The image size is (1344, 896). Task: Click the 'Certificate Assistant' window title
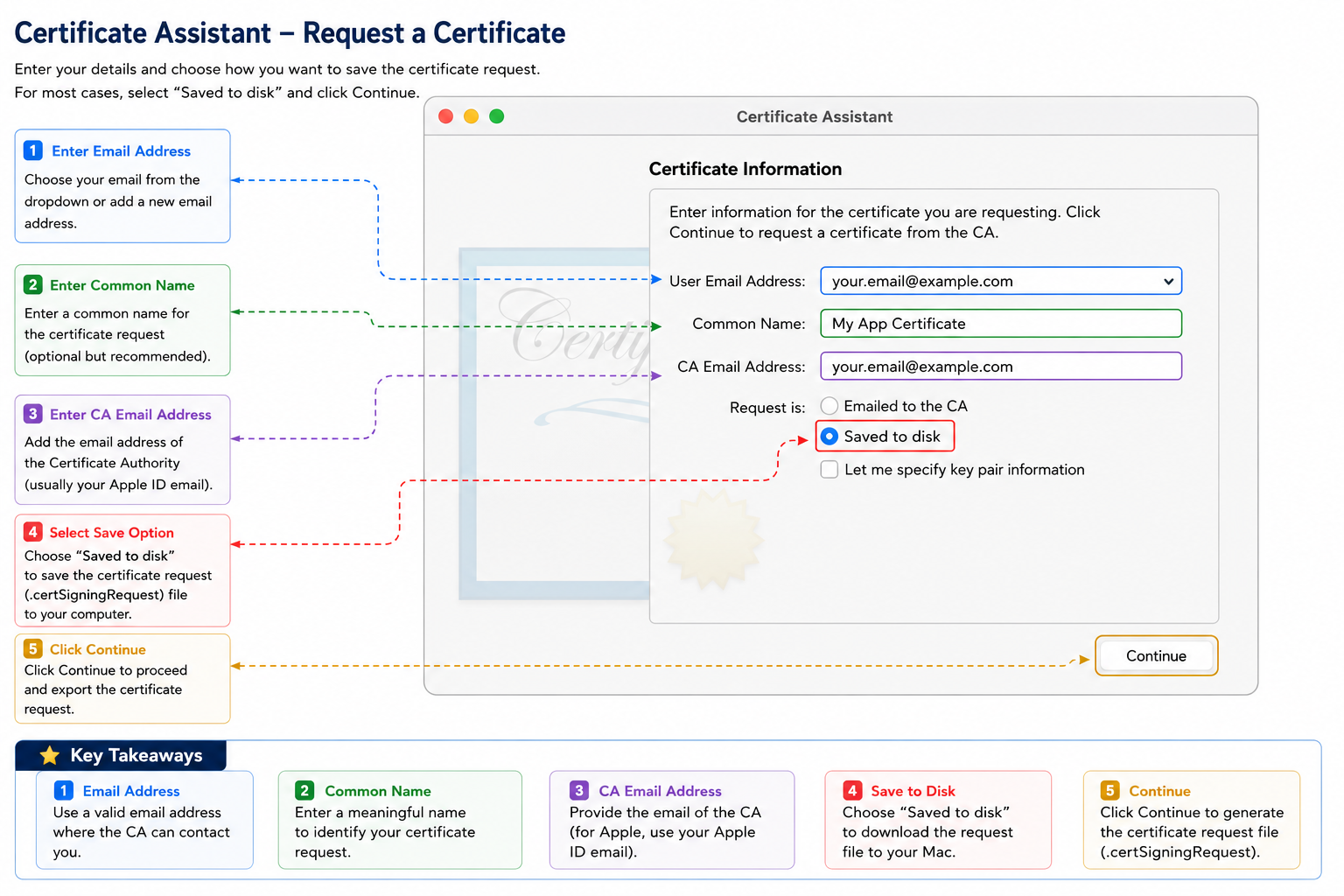point(815,117)
